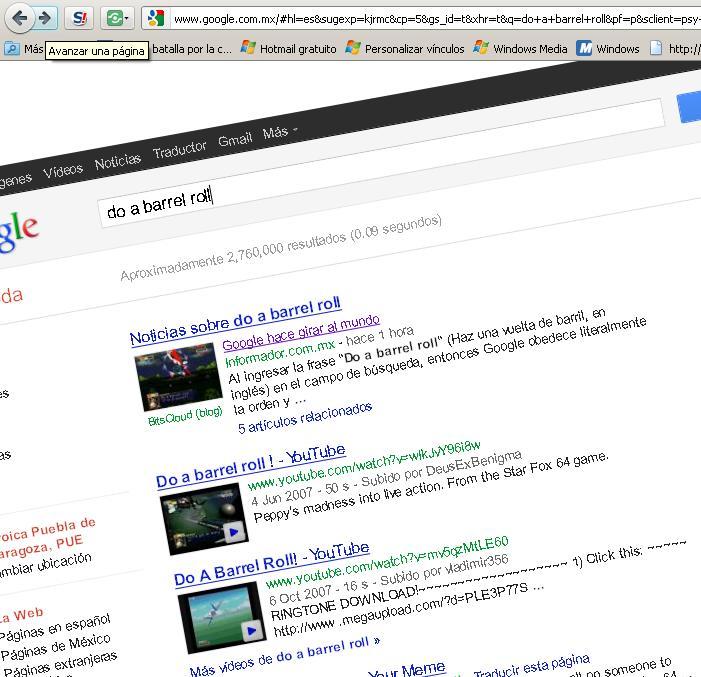701x677 pixels.
Task: Click the Google logo
Action: tap(18, 233)
